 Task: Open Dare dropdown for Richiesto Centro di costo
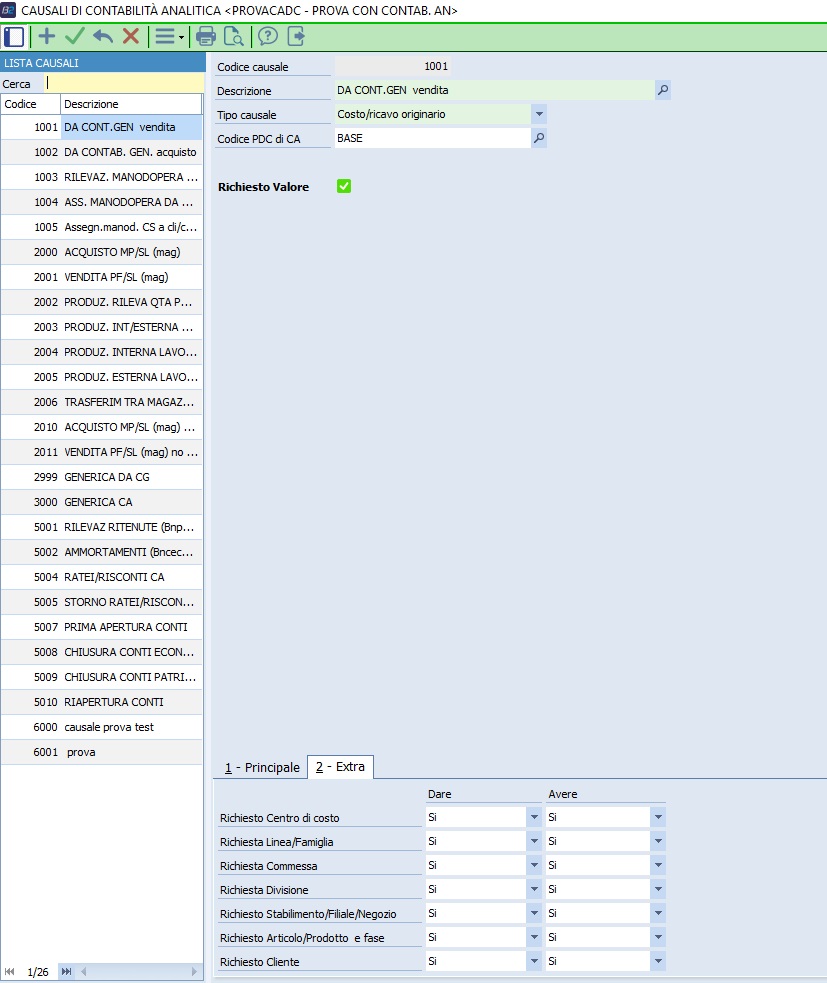pyautogui.click(x=534, y=817)
